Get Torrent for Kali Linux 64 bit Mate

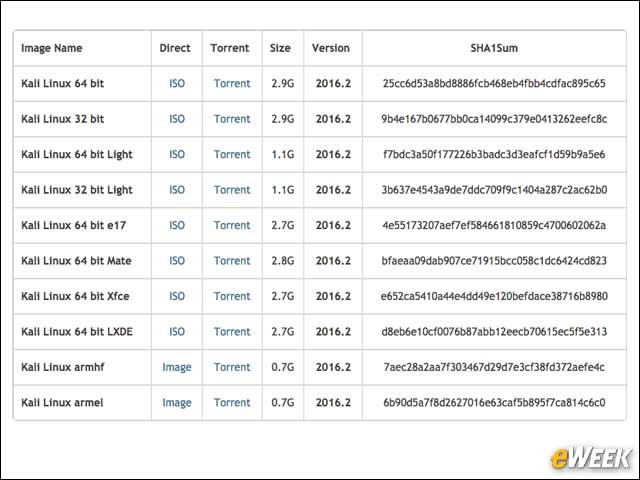[x=232, y=261]
